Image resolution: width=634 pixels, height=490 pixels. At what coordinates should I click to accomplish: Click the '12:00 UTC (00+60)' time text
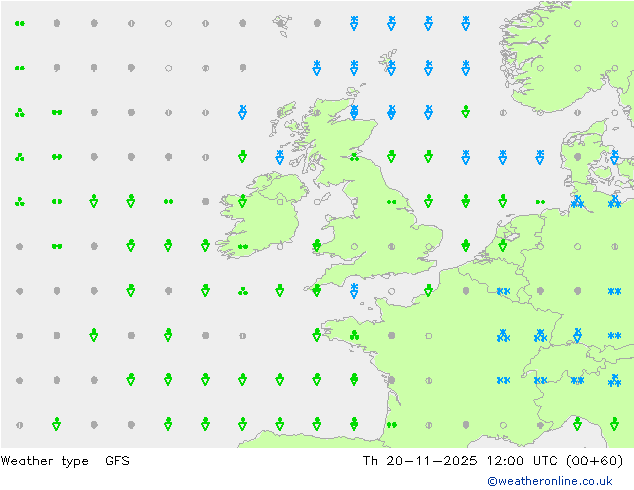pyautogui.click(x=555, y=460)
